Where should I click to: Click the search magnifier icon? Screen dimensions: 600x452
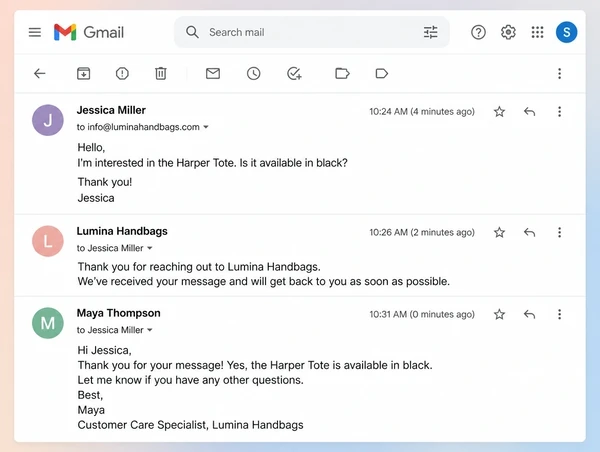[192, 32]
